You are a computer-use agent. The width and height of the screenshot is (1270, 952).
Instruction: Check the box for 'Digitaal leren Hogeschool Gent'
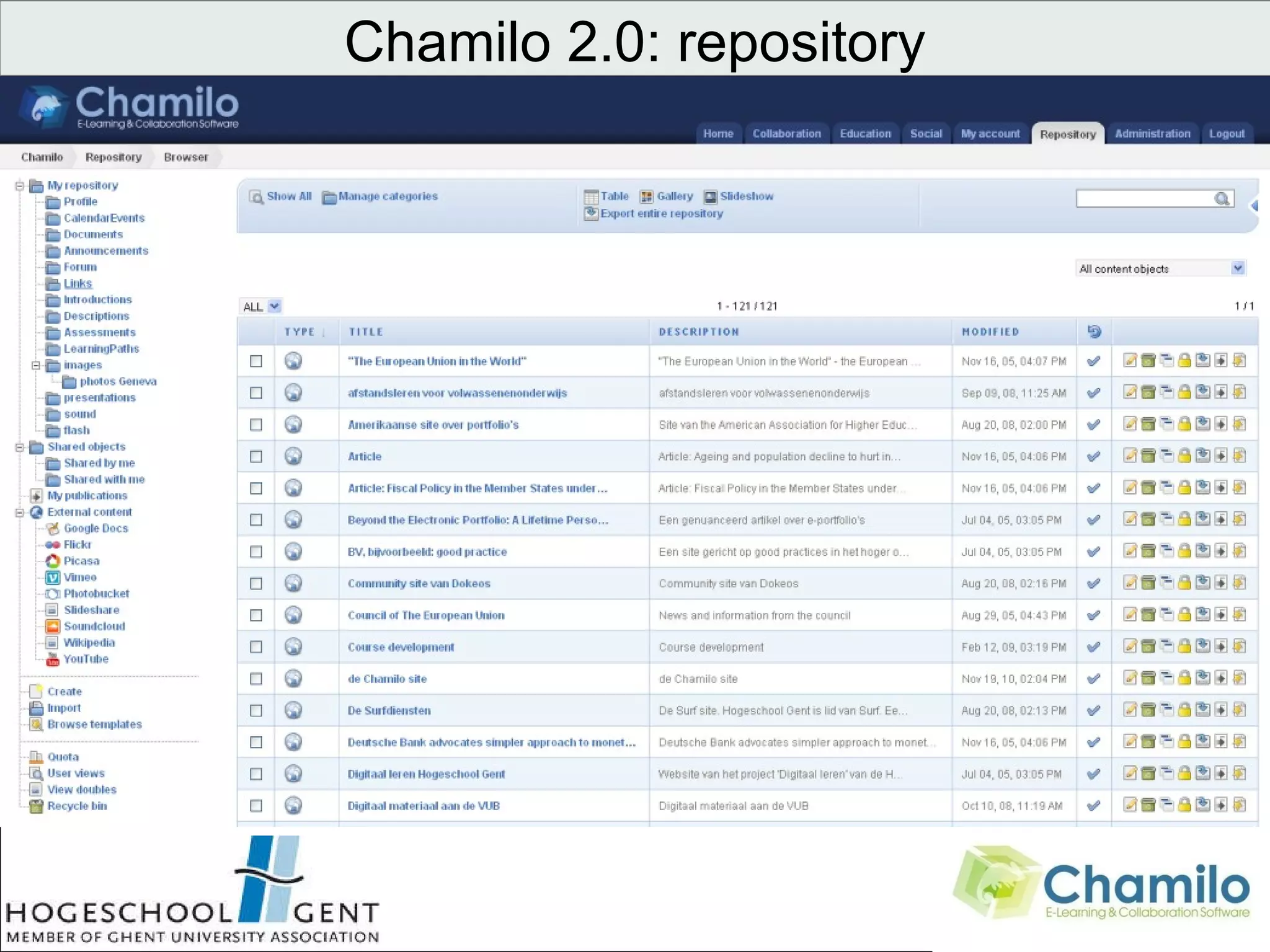pos(256,773)
